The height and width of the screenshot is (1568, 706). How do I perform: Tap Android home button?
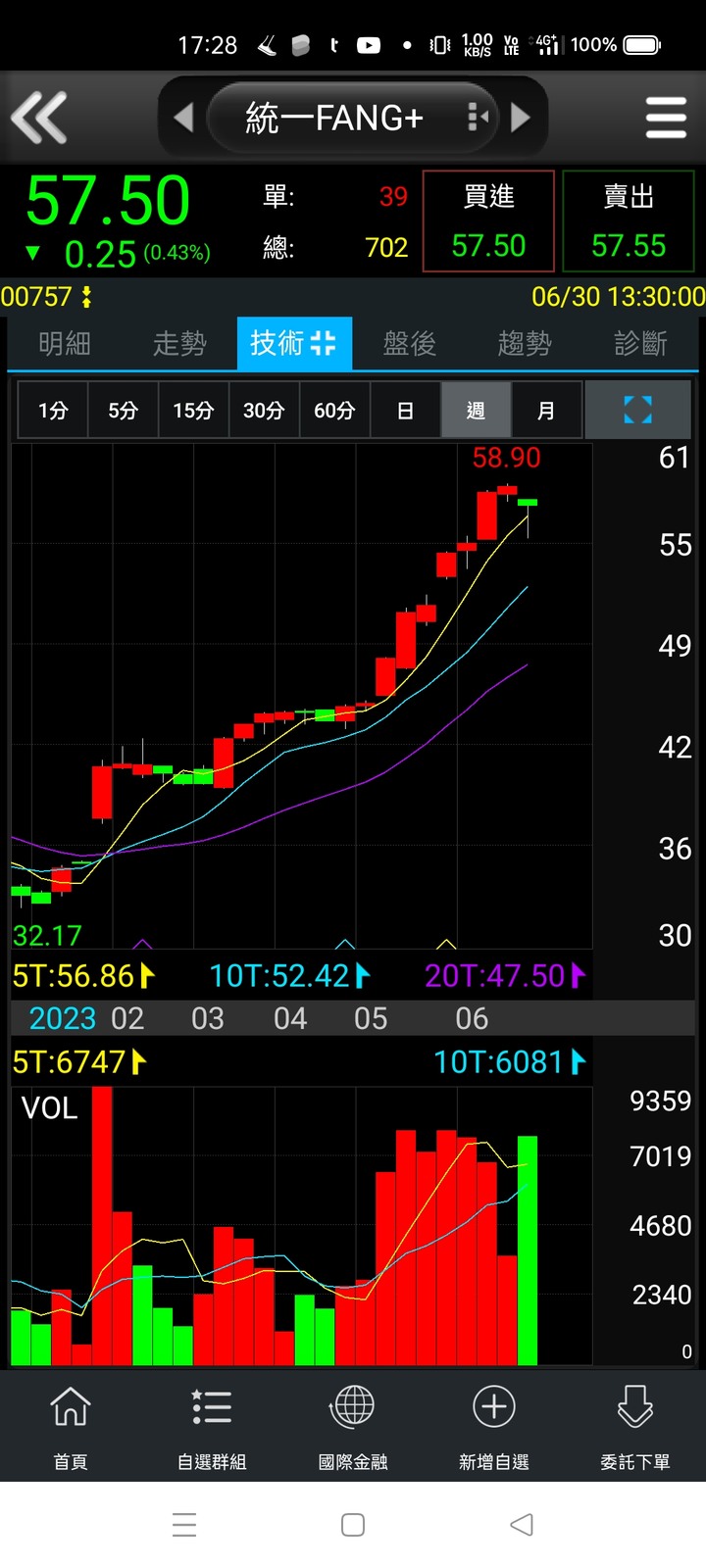tap(353, 1525)
